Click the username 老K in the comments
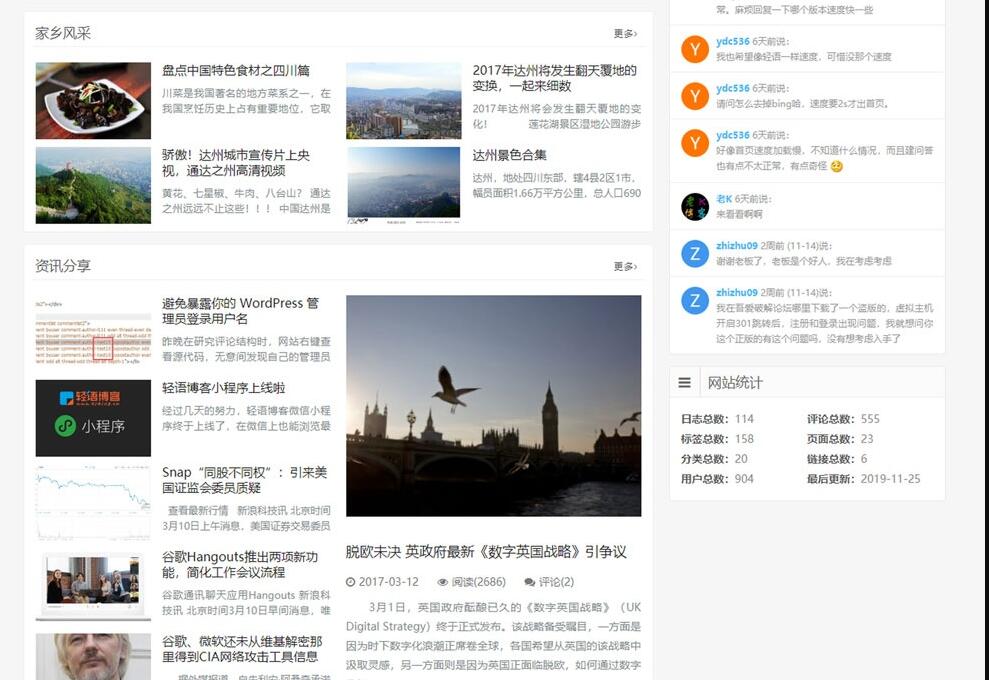989x680 pixels. click(723, 199)
